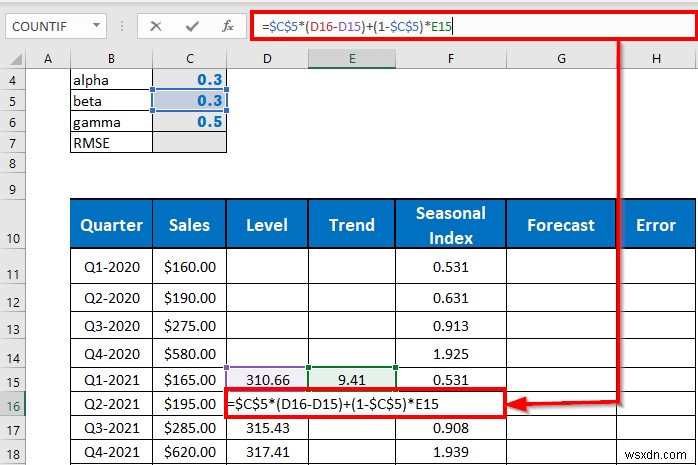698x465 pixels.
Task: Select column E header
Action: [x=352, y=59]
